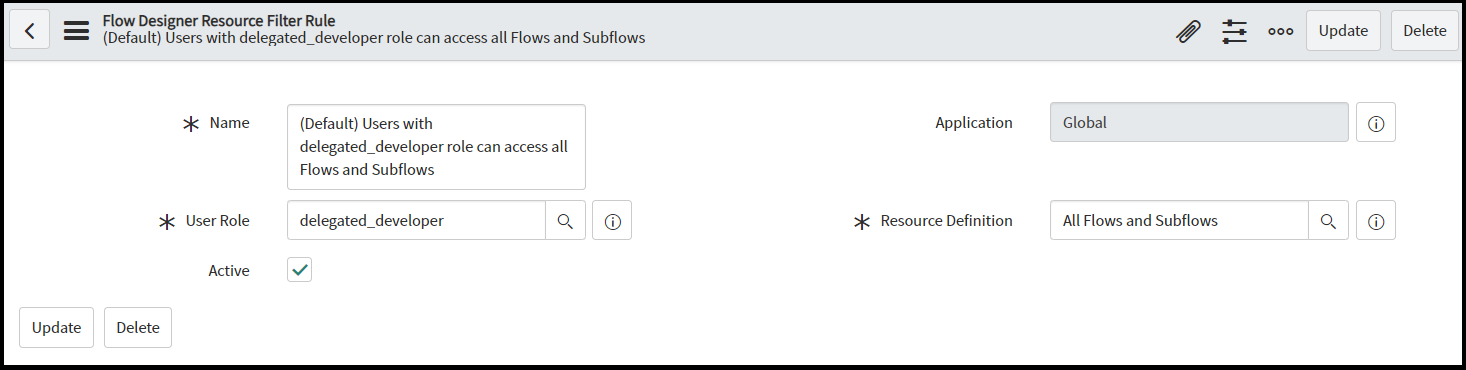Preview User Role record info icon
The width and height of the screenshot is (1466, 370).
pyautogui.click(x=612, y=221)
